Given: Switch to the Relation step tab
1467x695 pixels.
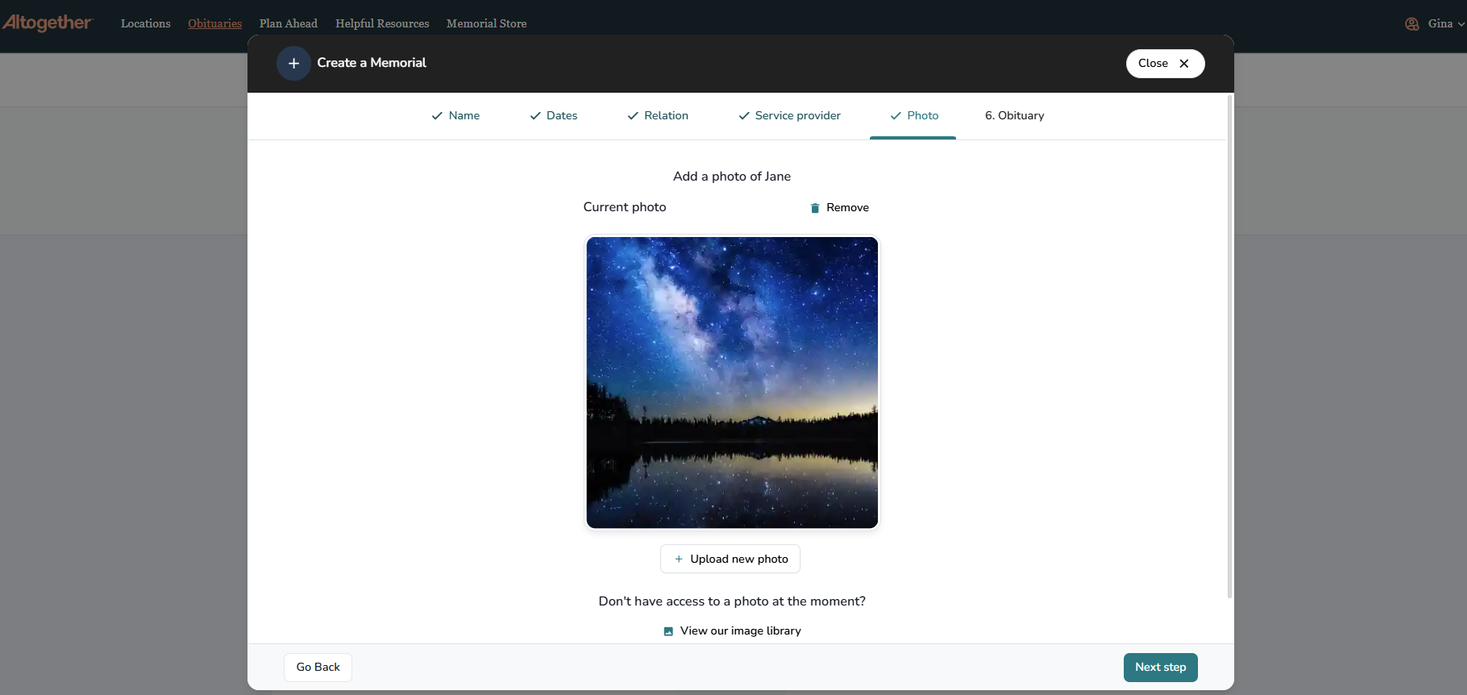Looking at the screenshot, I should (657, 116).
